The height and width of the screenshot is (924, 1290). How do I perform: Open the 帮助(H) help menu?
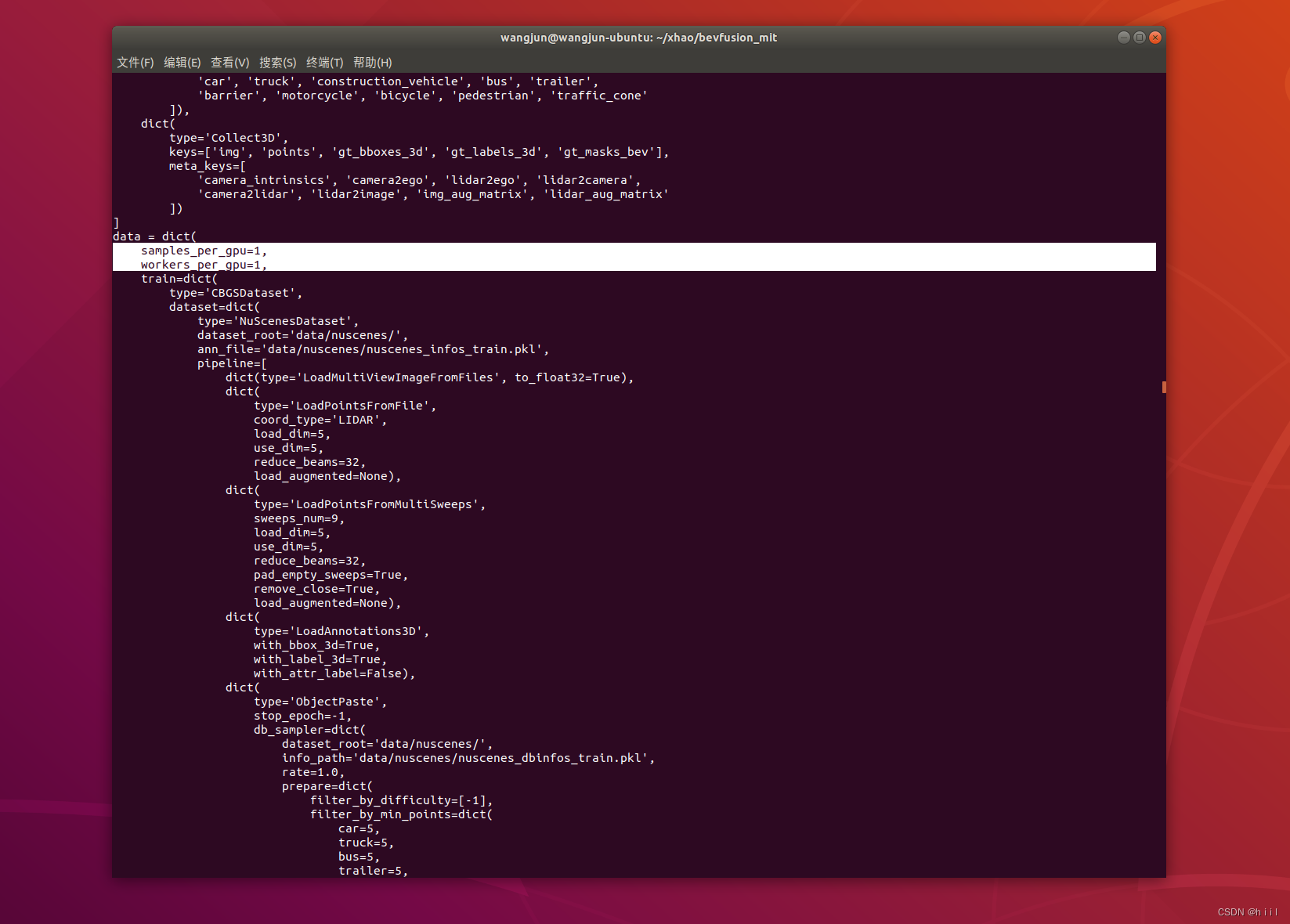[373, 63]
